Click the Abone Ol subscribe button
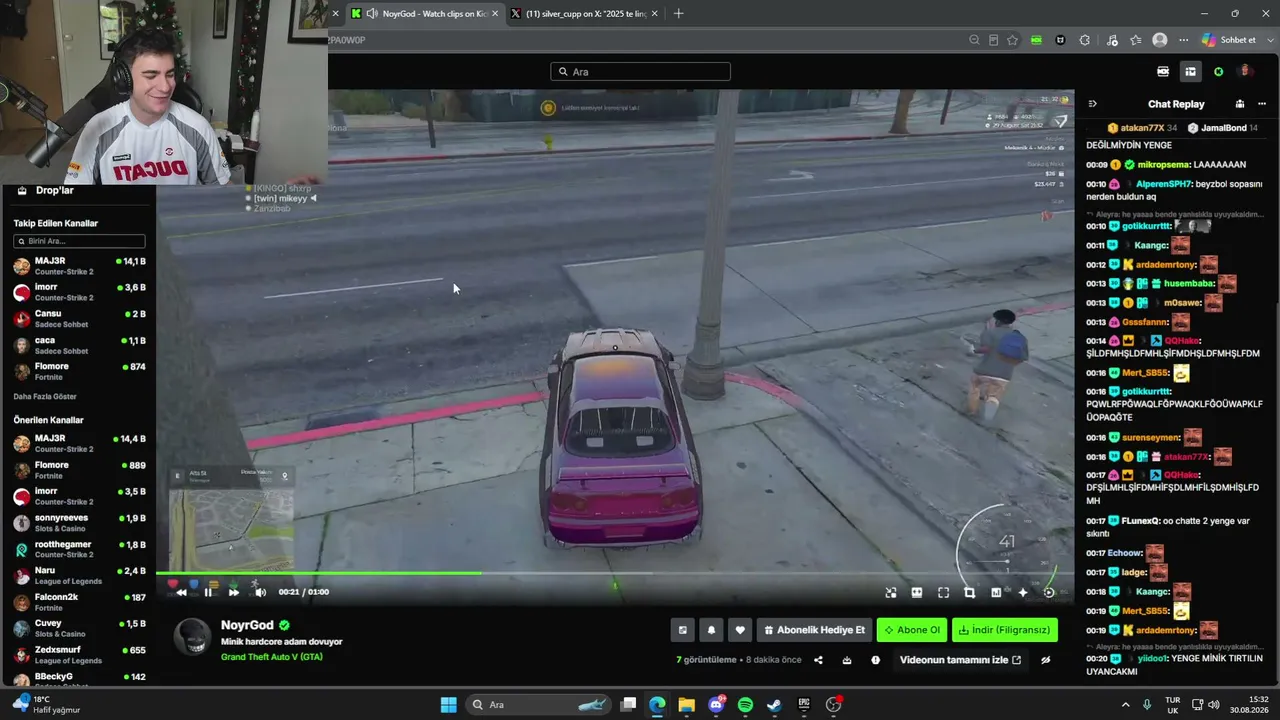 coord(912,630)
